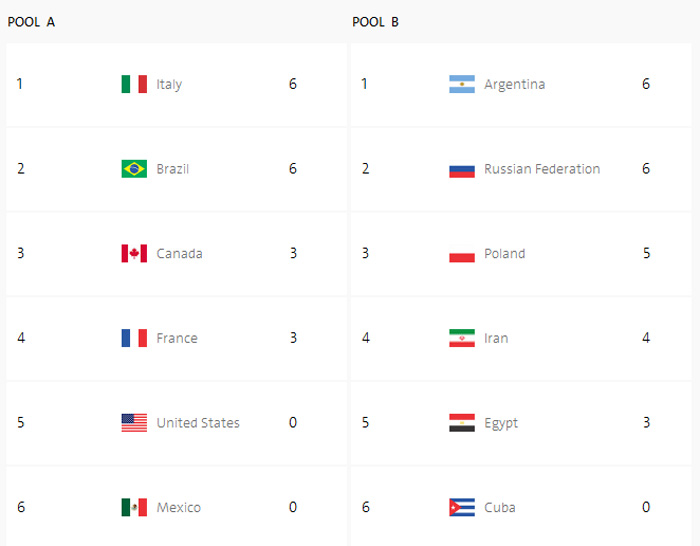Image resolution: width=700 pixels, height=546 pixels.
Task: Click the Russian Federation flag icon
Action: (x=461, y=169)
